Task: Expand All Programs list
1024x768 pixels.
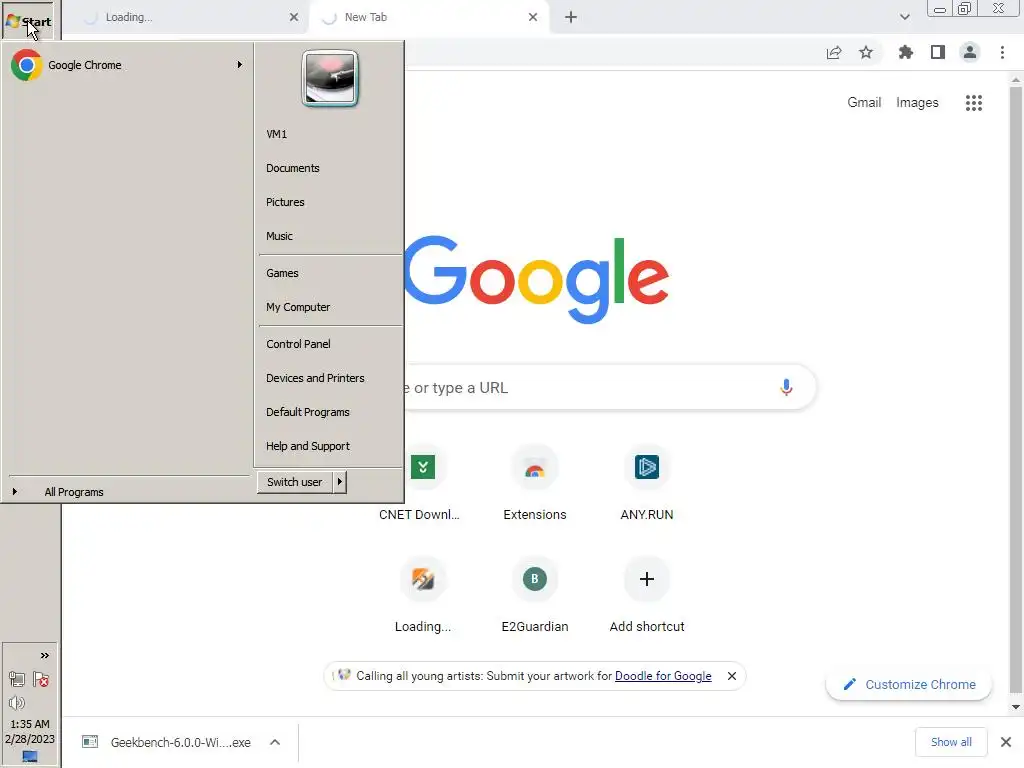Action: click(73, 492)
